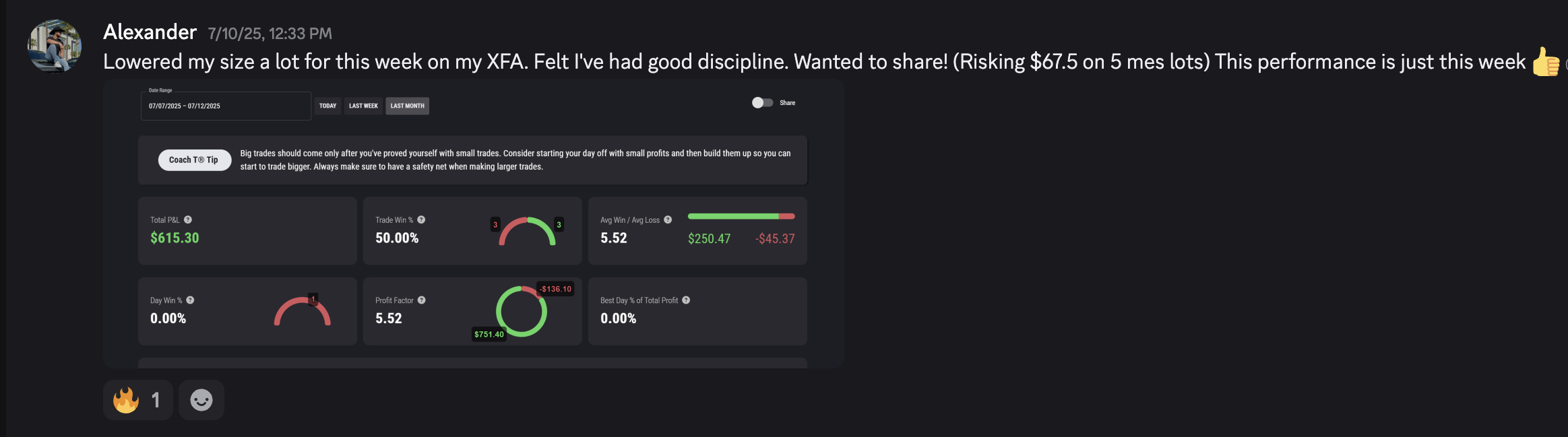This screenshot has height=437, width=1568.
Task: Select the LAST WEEK date filter
Action: coord(363,106)
